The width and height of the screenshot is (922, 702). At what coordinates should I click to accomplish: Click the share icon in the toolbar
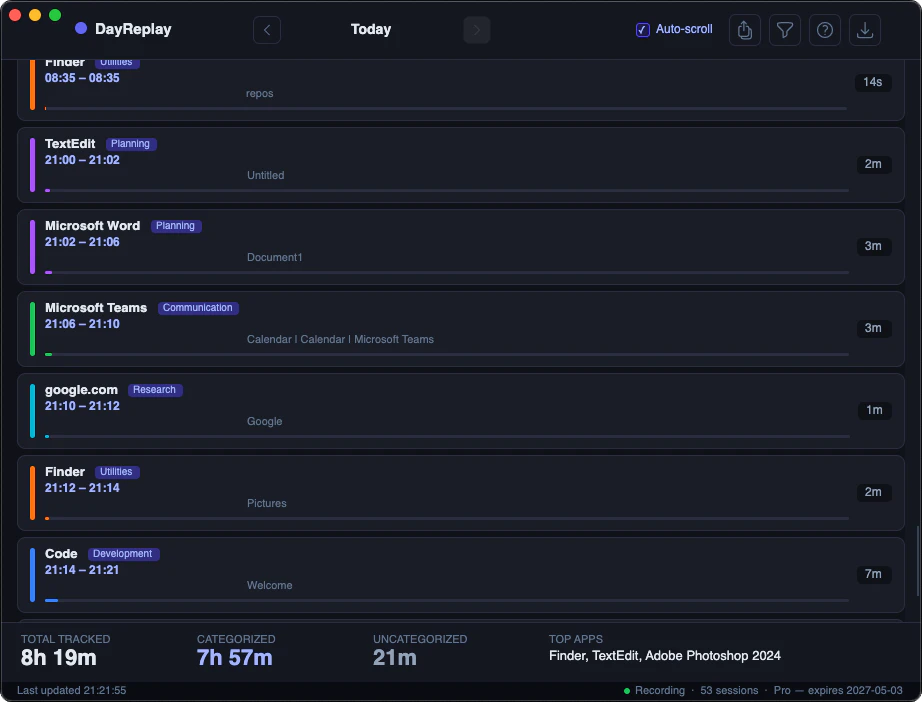point(744,29)
